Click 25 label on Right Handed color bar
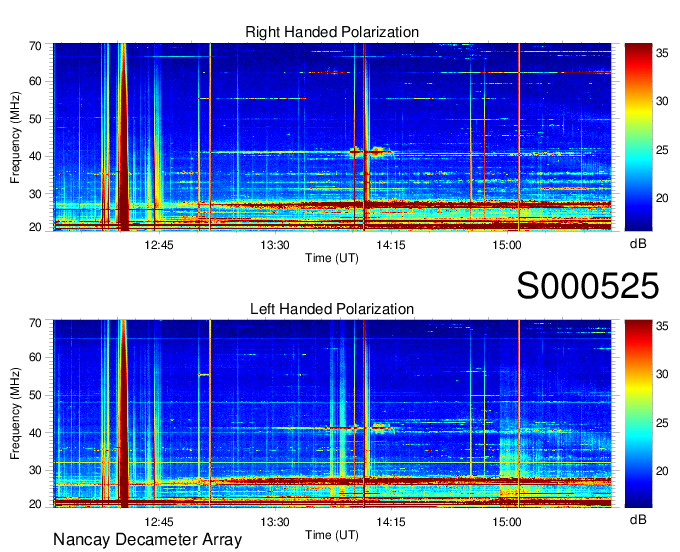Image resolution: width=680 pixels, height=552 pixels. pyautogui.click(x=662, y=150)
